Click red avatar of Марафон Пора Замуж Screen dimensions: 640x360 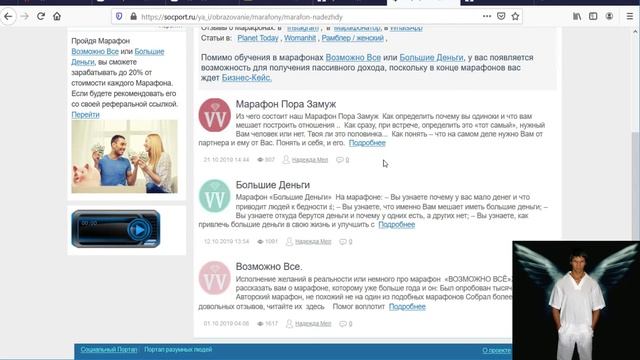215,115
